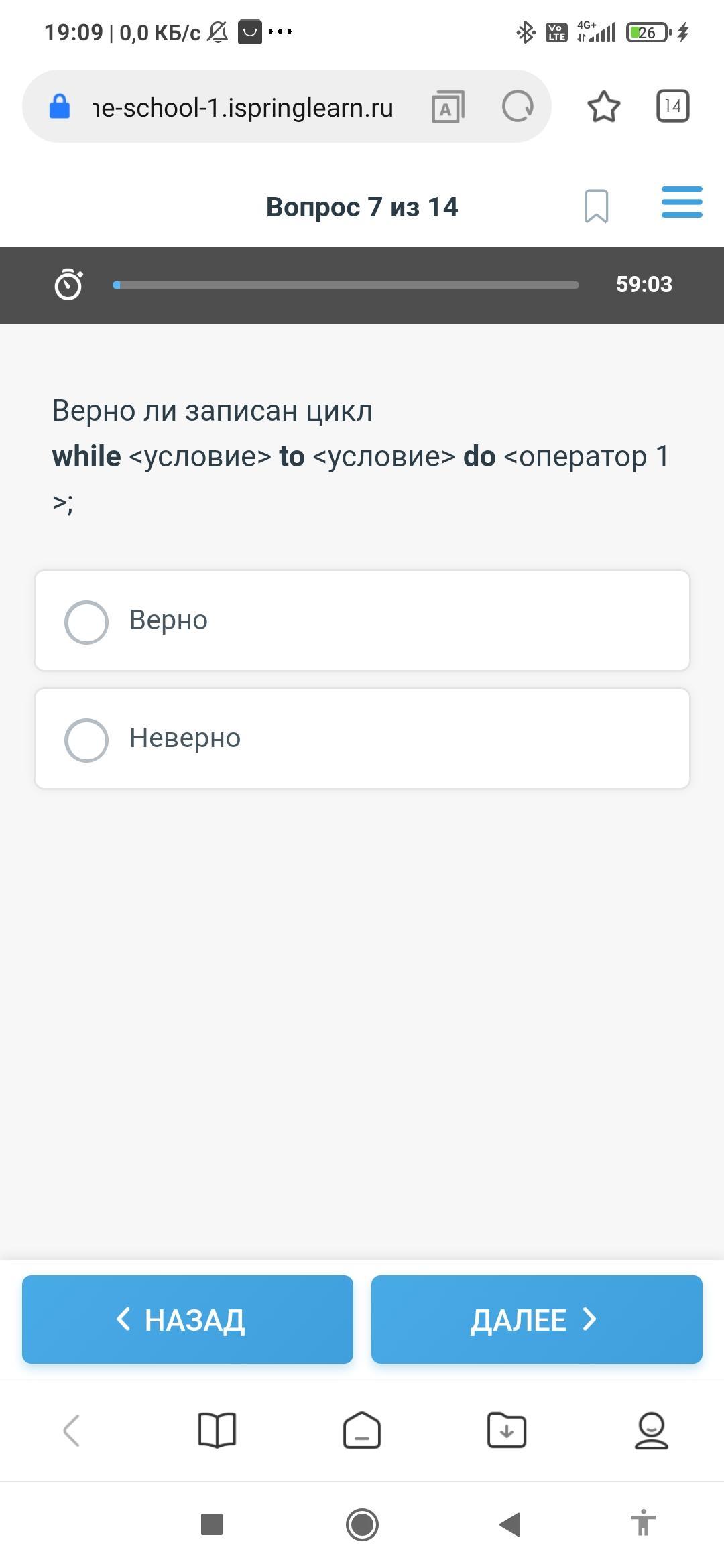Open browser reading mode book icon

[x=217, y=1430]
